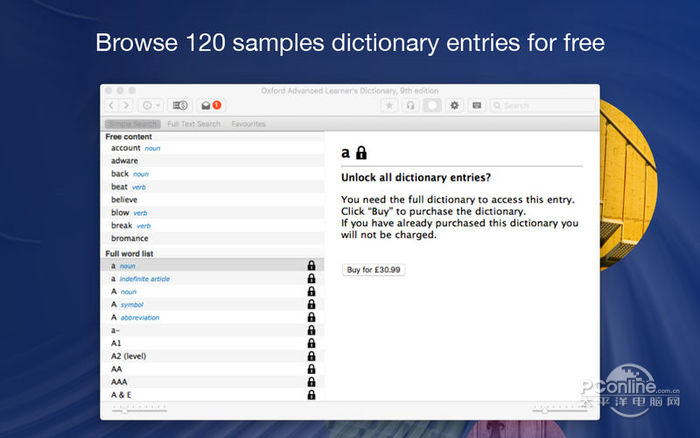The image size is (700, 438).
Task: Select the 'A & E' entry
Action: click(x=212, y=395)
